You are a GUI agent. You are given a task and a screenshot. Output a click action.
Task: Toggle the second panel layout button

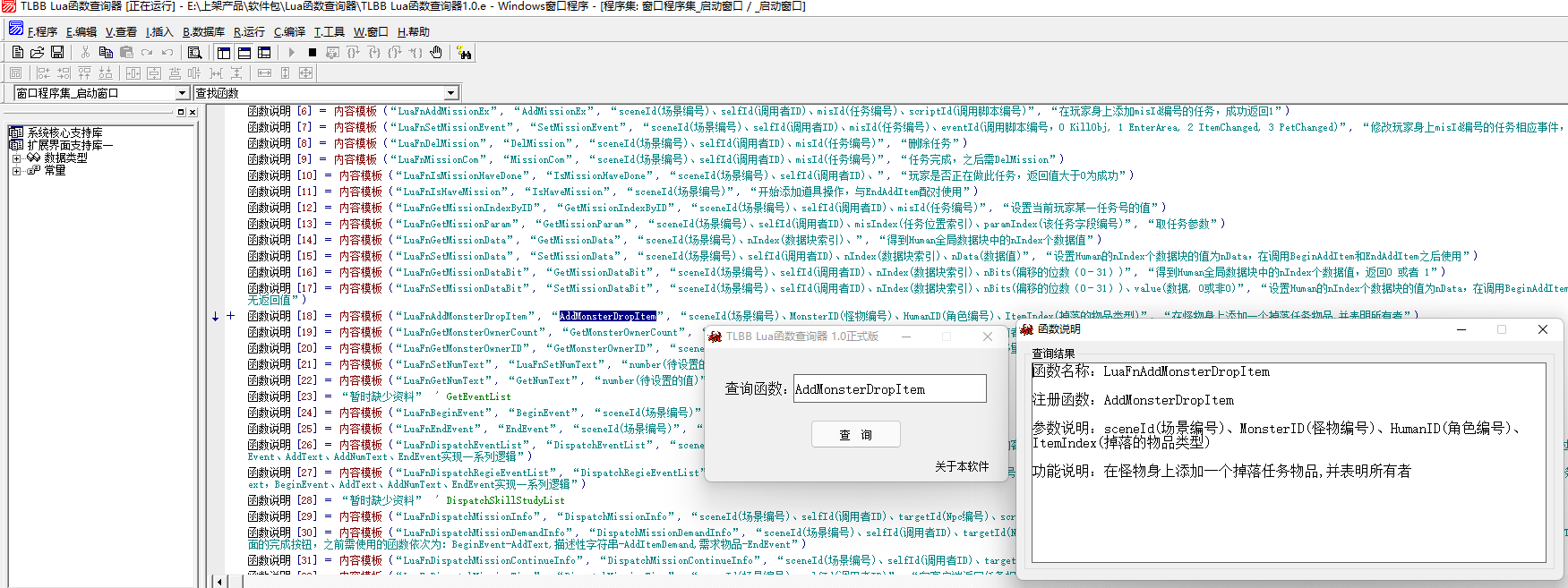(x=244, y=53)
